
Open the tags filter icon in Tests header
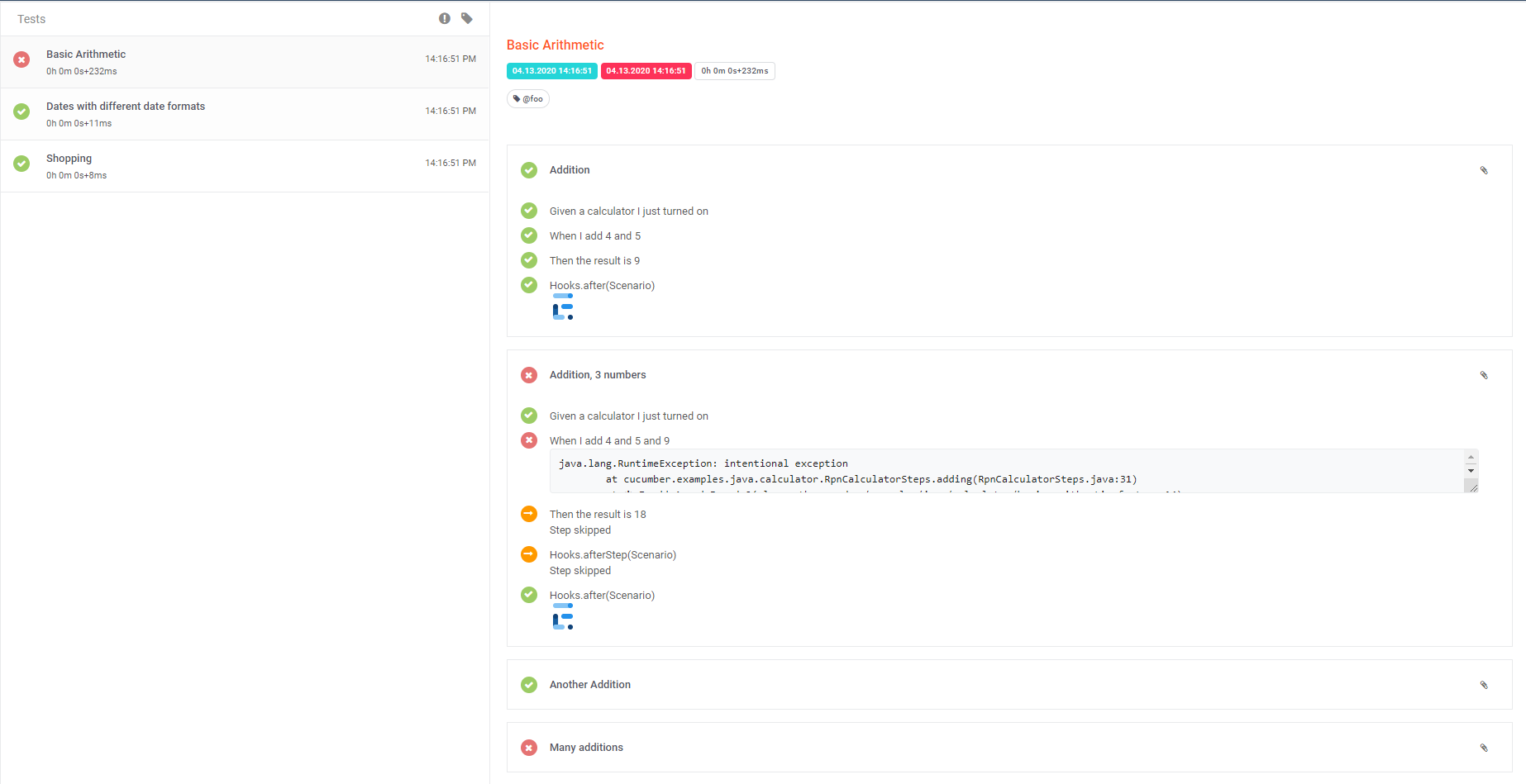[467, 17]
